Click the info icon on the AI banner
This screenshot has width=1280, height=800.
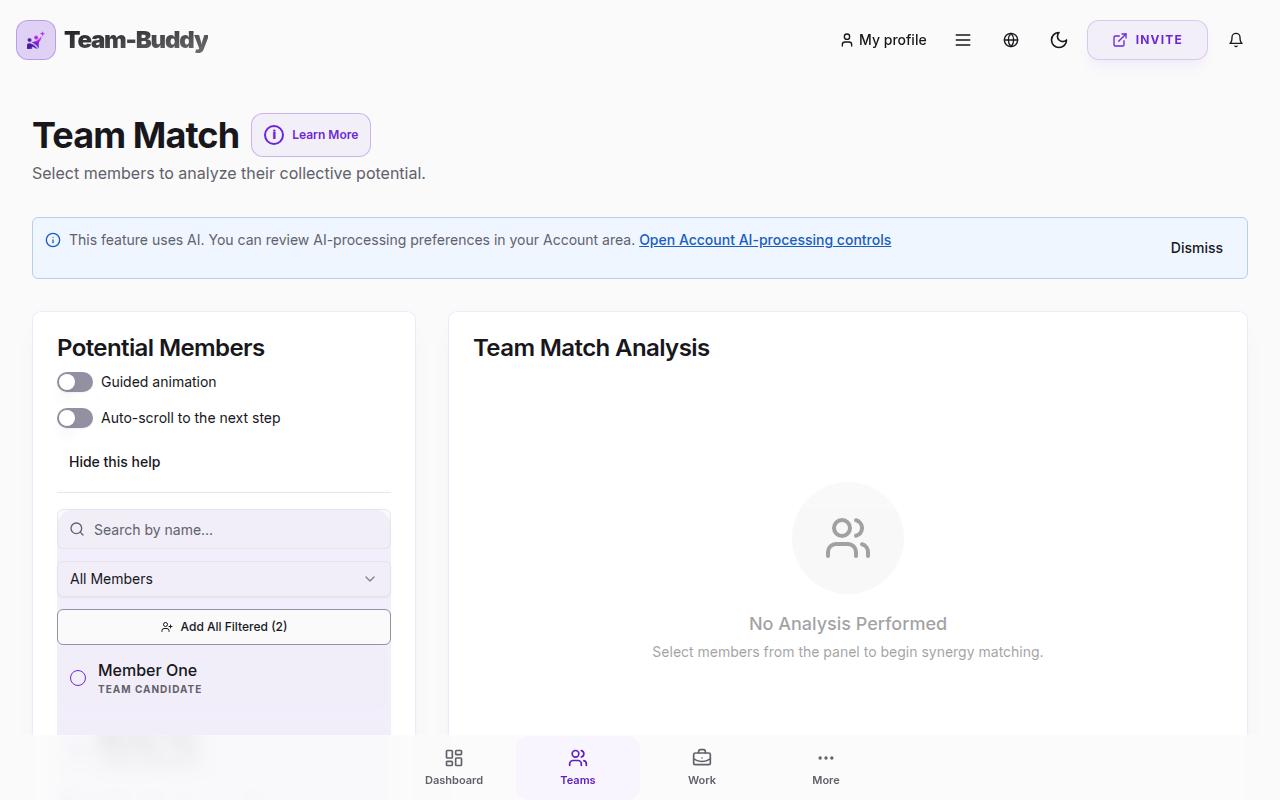(53, 240)
